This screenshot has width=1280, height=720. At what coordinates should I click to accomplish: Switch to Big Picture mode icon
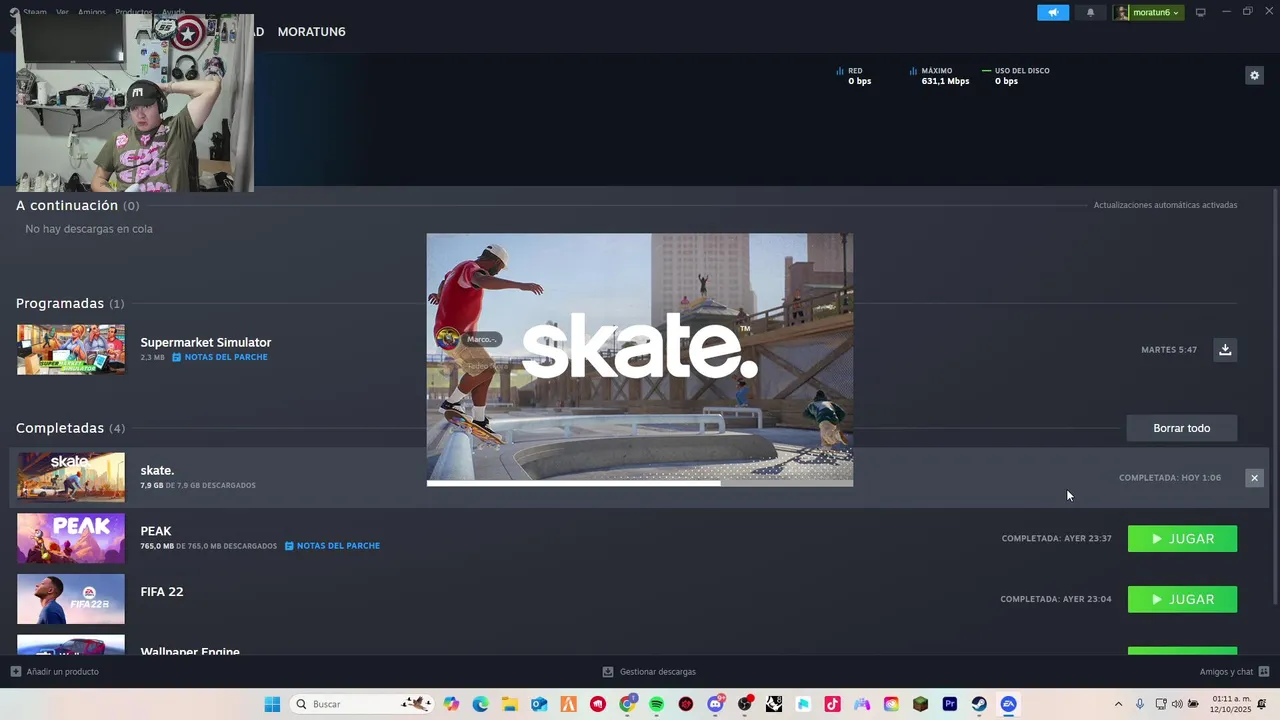[x=1201, y=12]
